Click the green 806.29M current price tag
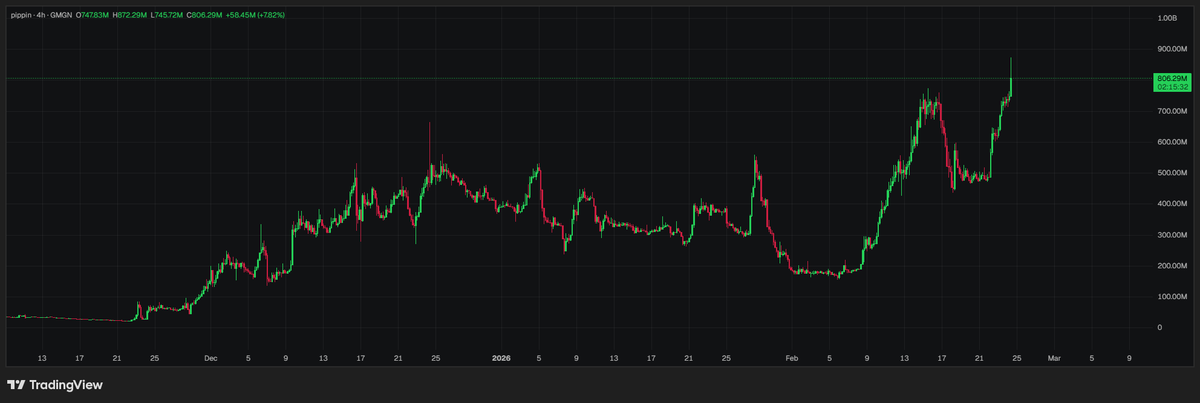This screenshot has height=403, width=1200. [1171, 78]
